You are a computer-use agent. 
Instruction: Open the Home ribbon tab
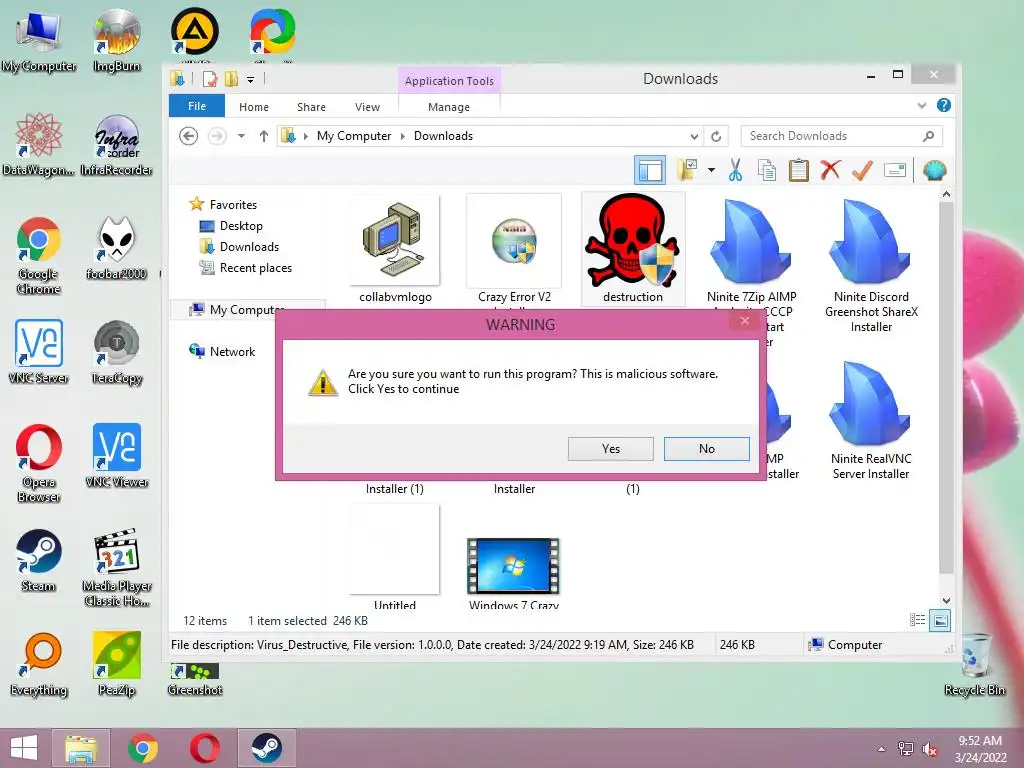point(253,106)
